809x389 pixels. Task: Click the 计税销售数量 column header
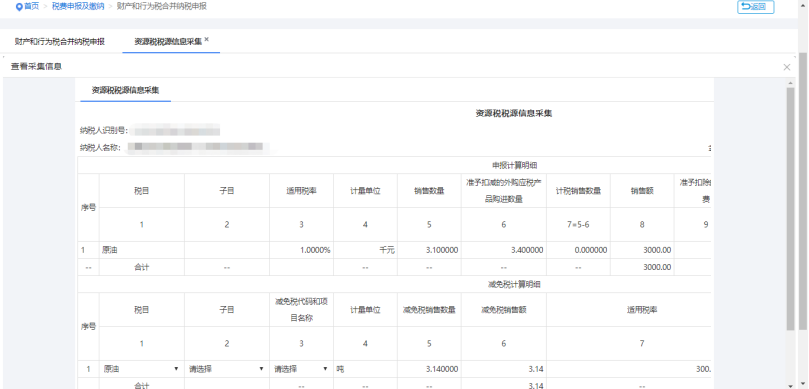click(578, 190)
